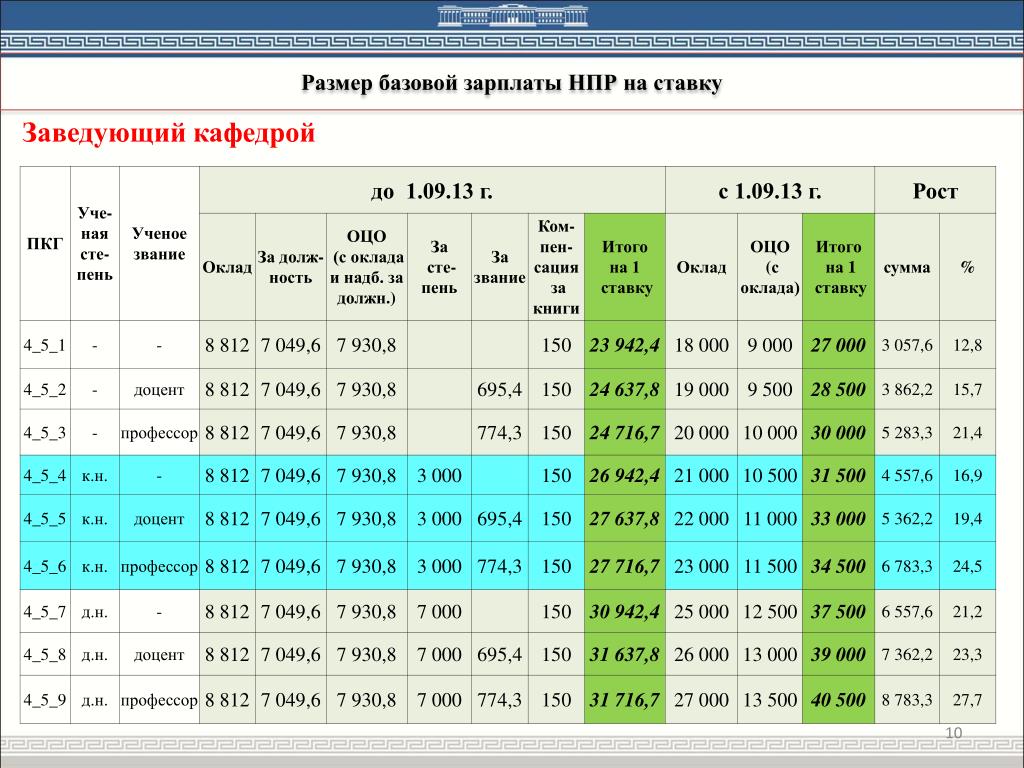Click the new total '40 500' cell
The width and height of the screenshot is (1024, 768).
[838, 700]
